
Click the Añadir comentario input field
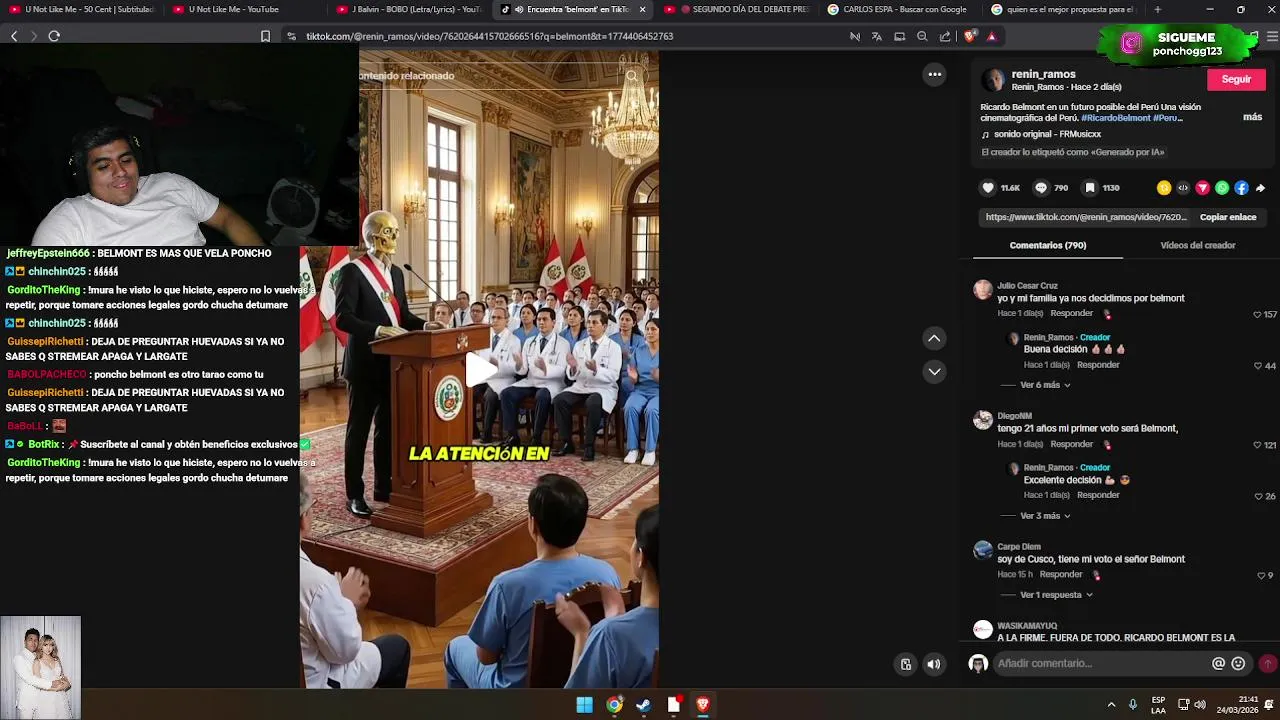pos(1100,663)
